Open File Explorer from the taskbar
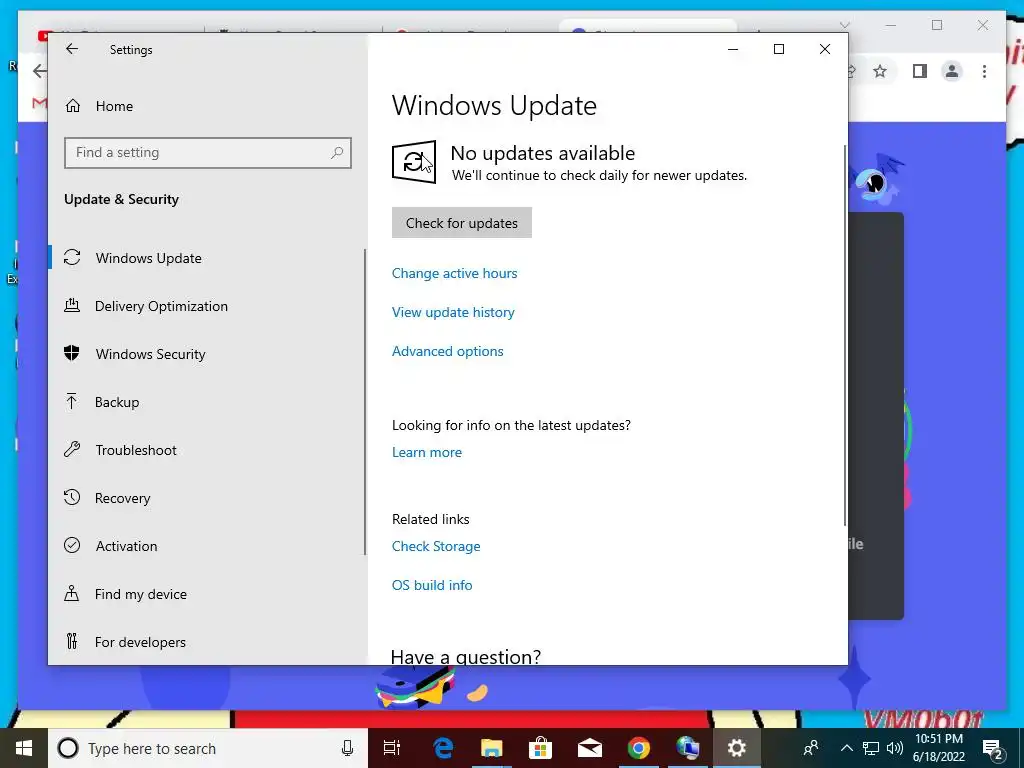 (492, 748)
